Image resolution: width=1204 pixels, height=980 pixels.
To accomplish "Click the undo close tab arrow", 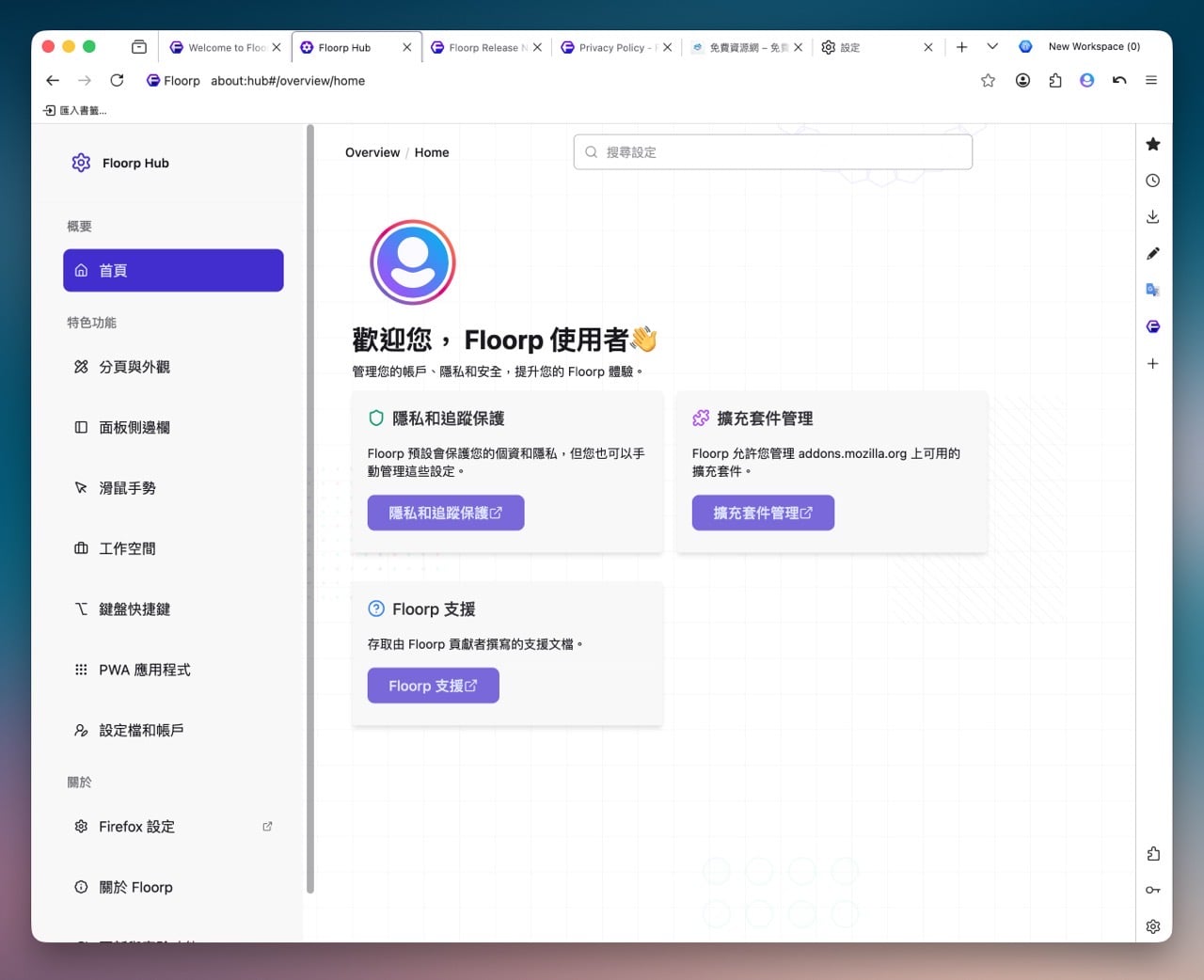I will 1118,81.
